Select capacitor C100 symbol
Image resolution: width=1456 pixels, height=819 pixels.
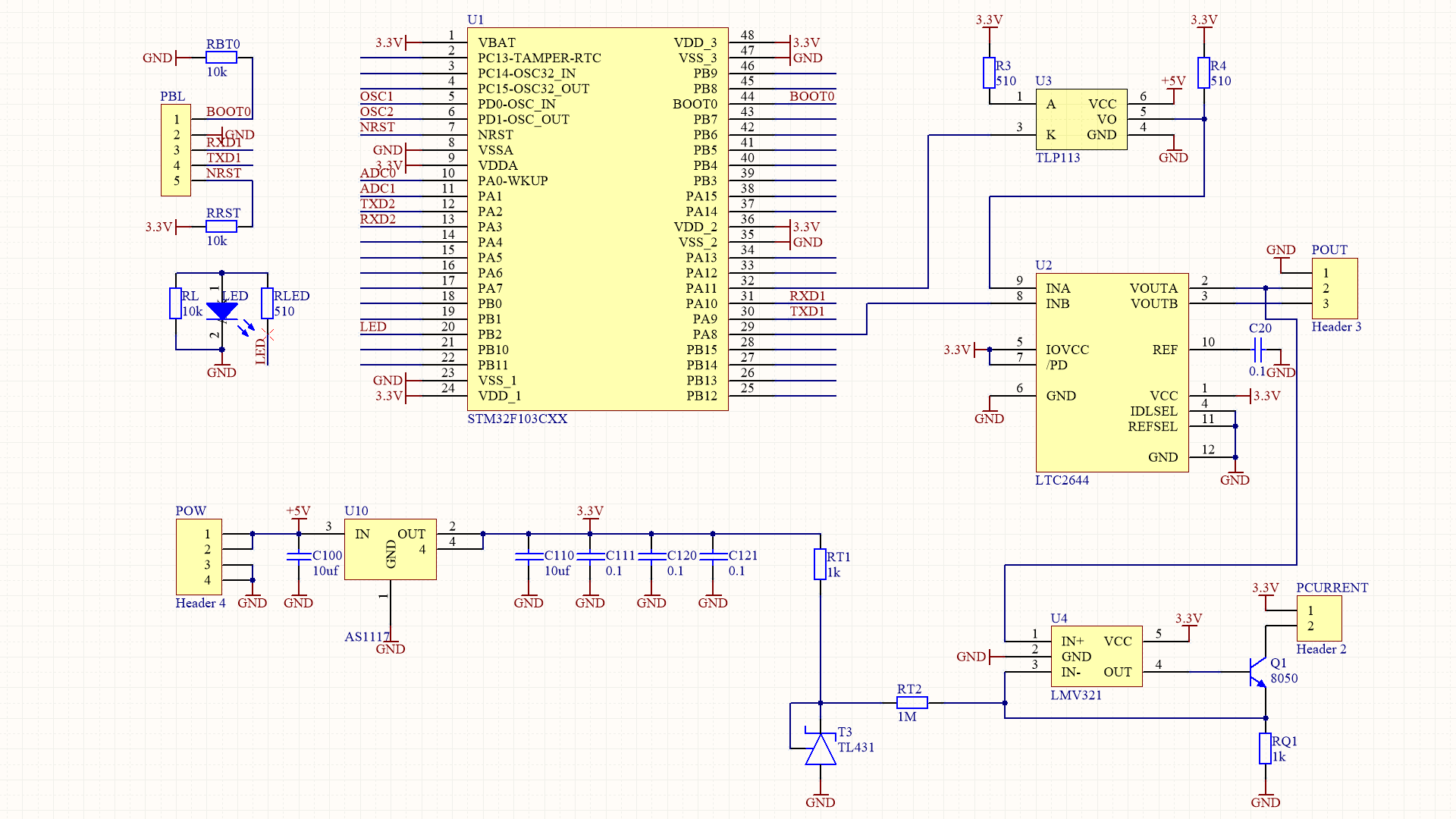pyautogui.click(x=299, y=557)
